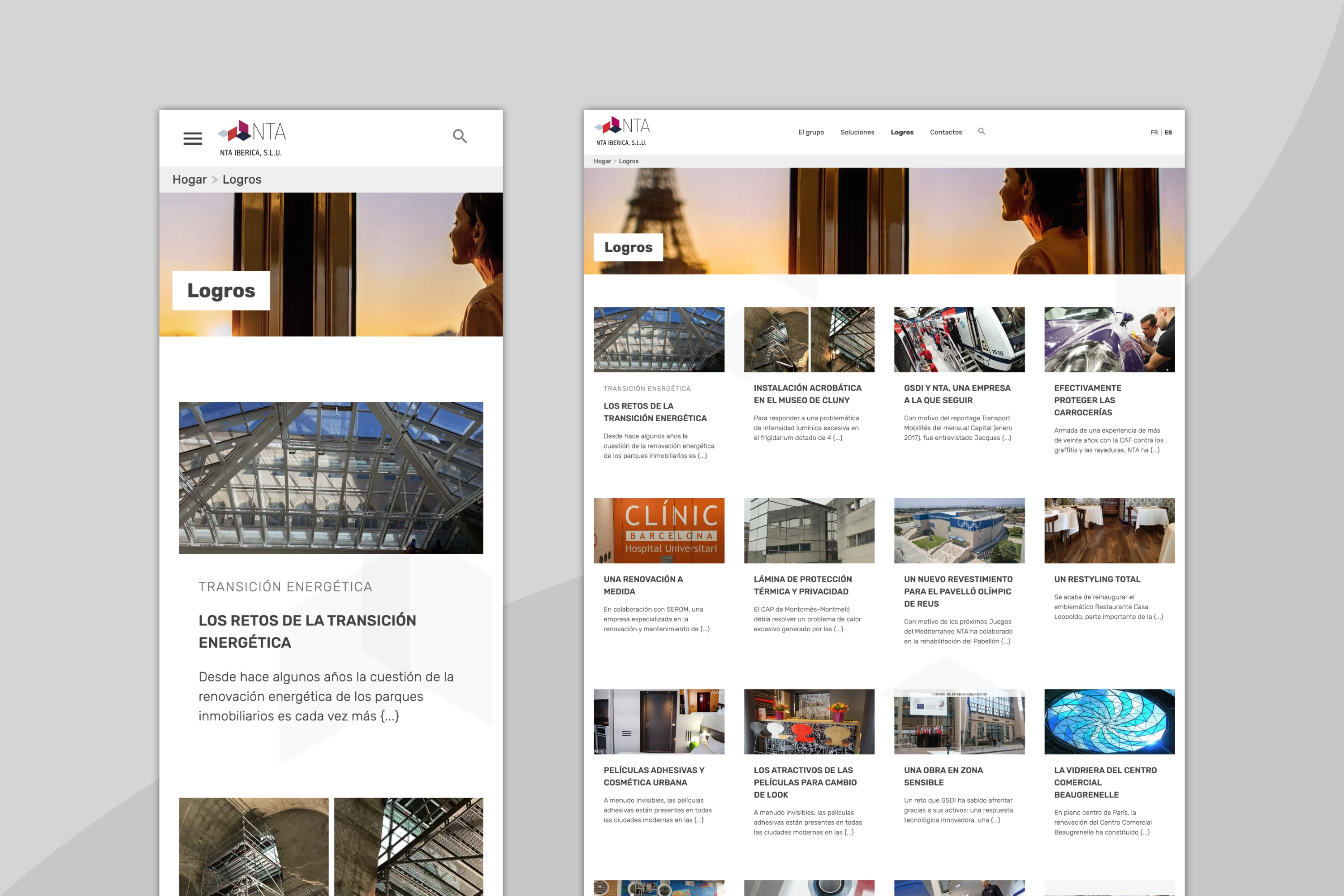Open 'Una obra en zona sensible' article
This screenshot has width=1344, height=896.
point(943,776)
